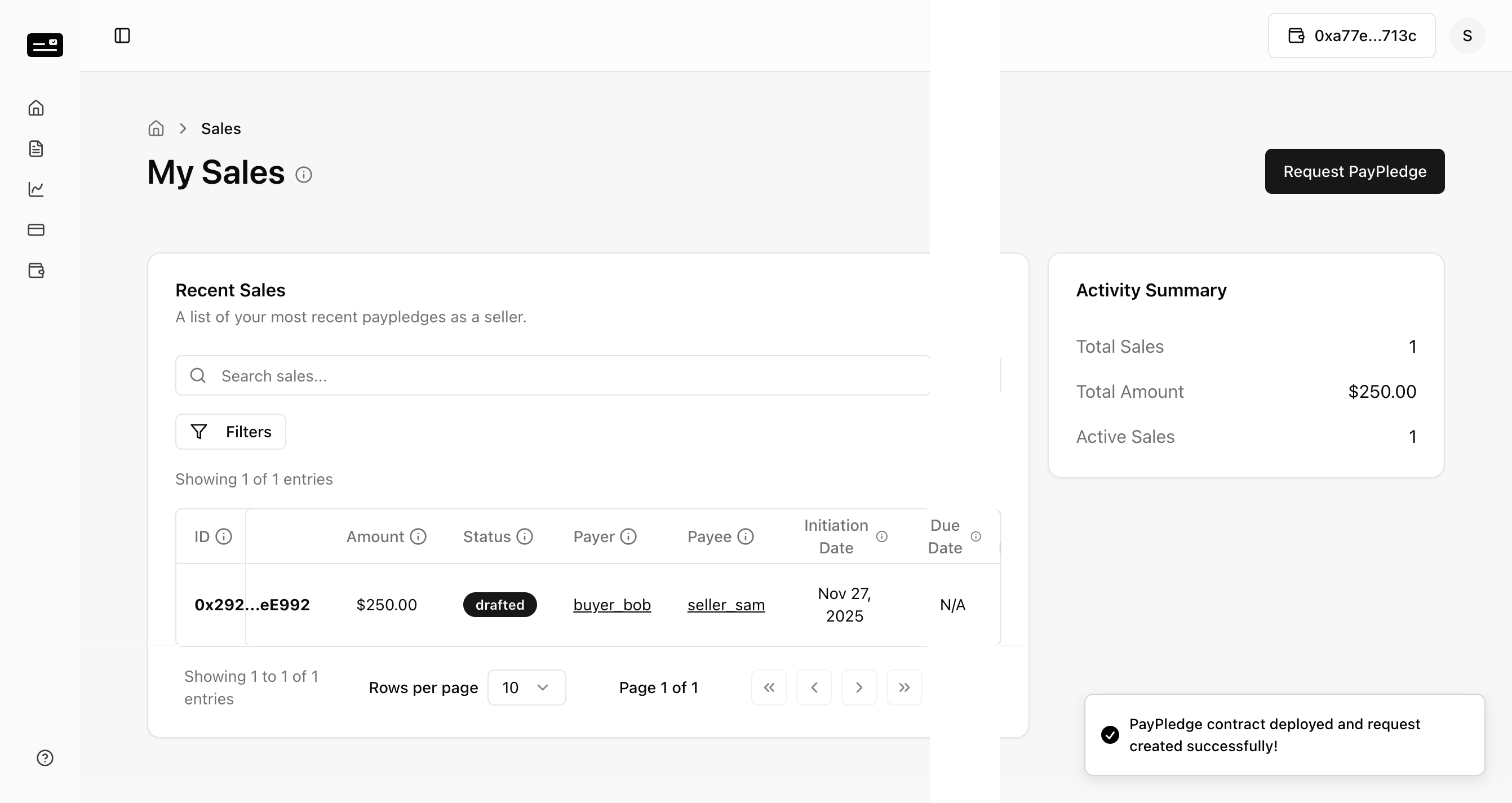Click the success toast checkmark icon
The width and height of the screenshot is (1512, 803).
(1110, 734)
